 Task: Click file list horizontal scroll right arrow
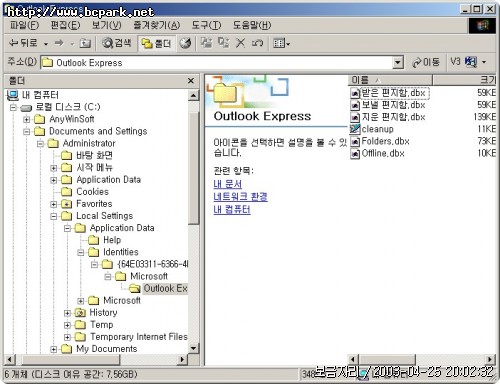[490, 359]
